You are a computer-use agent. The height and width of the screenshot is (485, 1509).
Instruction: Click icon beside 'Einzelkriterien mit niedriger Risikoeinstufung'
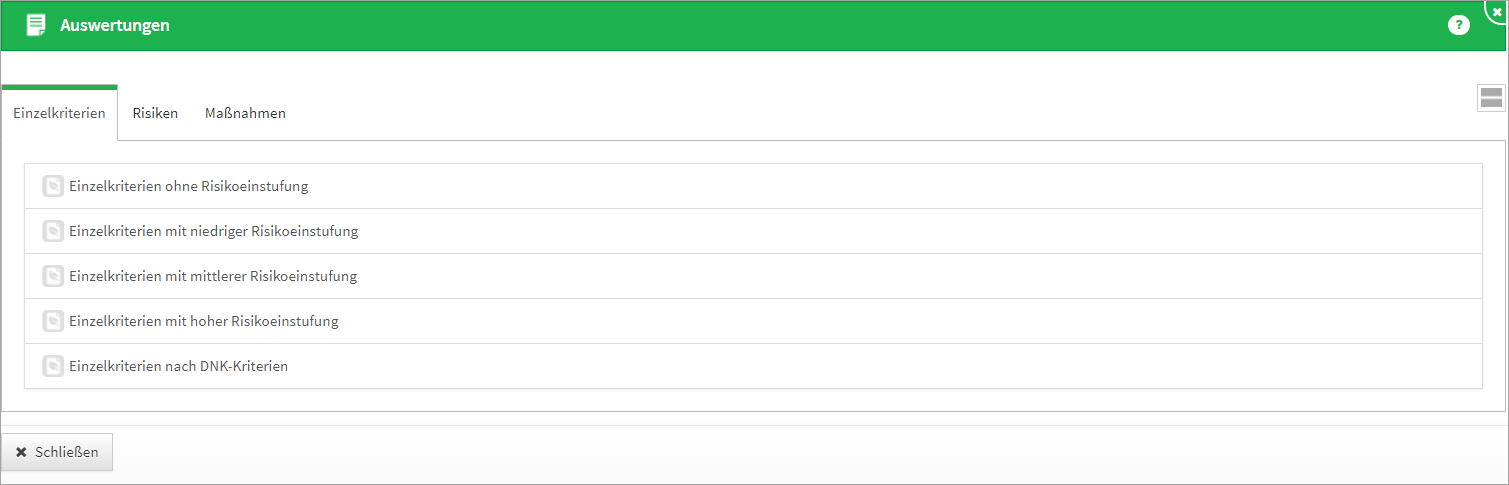pyautogui.click(x=53, y=231)
